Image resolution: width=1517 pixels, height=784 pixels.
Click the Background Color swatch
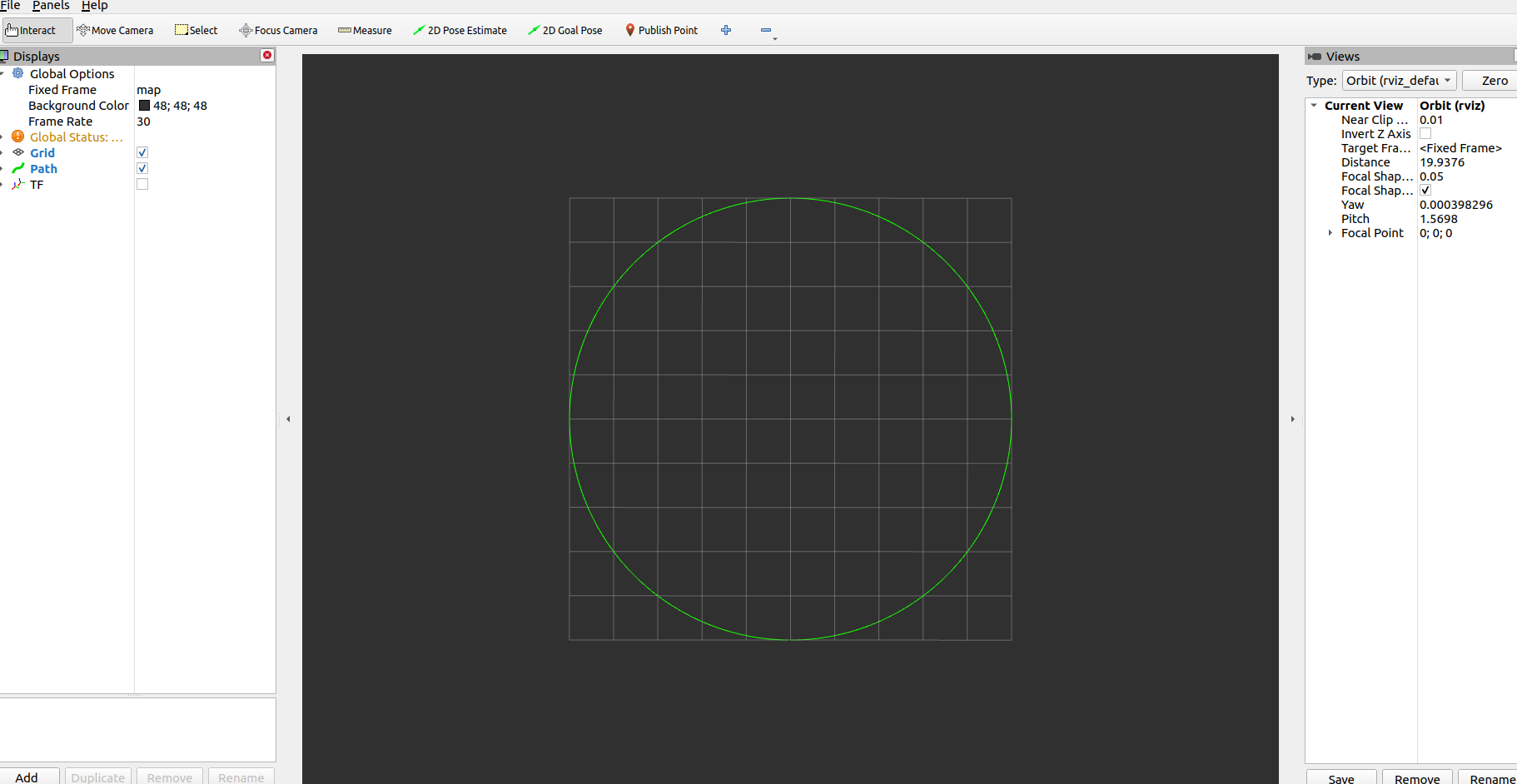(144, 105)
